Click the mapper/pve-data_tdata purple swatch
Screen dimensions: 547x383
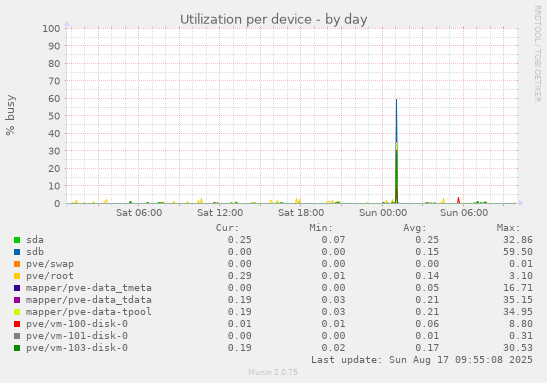[17, 300]
